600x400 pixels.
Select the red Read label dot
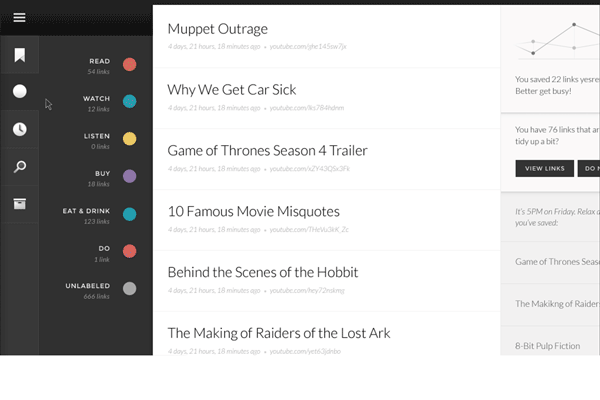pyautogui.click(x=129, y=65)
